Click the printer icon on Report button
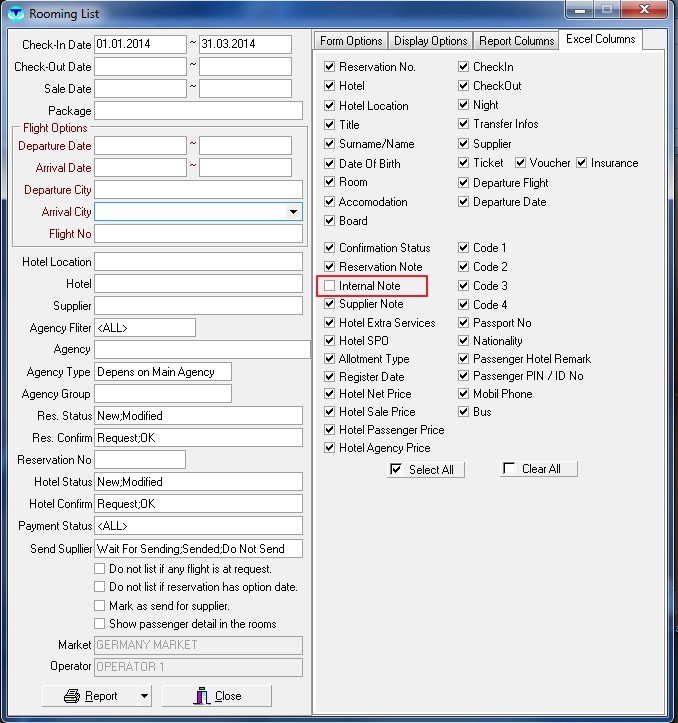Image resolution: width=678 pixels, height=723 pixels. pos(70,696)
